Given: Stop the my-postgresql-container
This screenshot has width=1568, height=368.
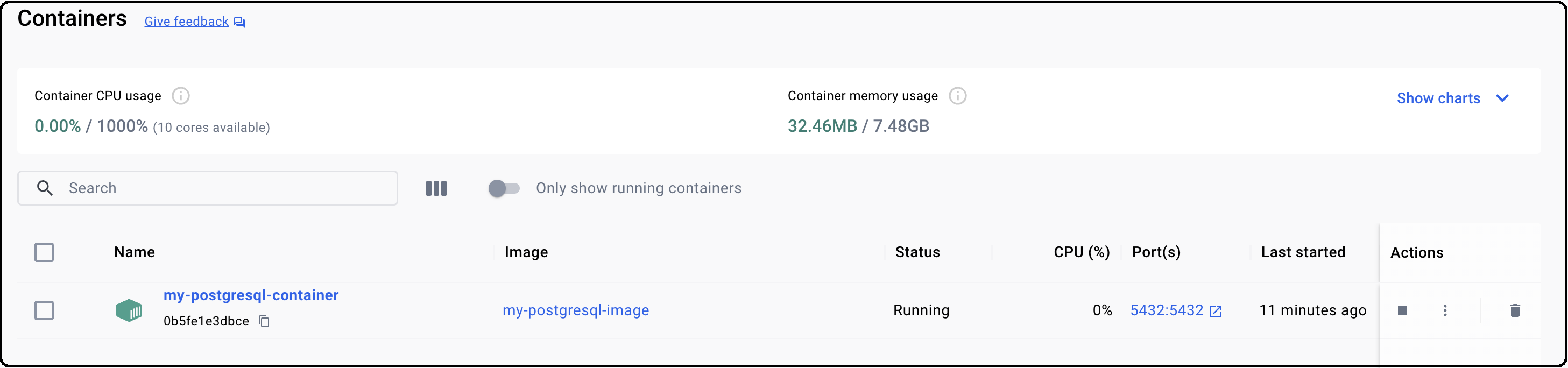Looking at the screenshot, I should (1402, 311).
